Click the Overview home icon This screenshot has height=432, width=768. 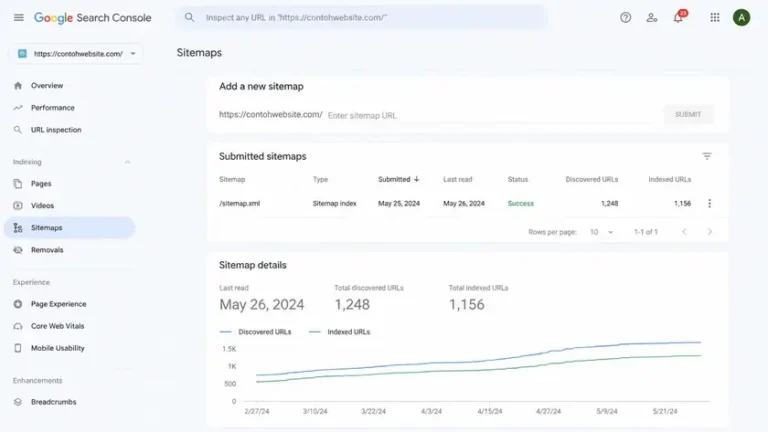point(18,86)
